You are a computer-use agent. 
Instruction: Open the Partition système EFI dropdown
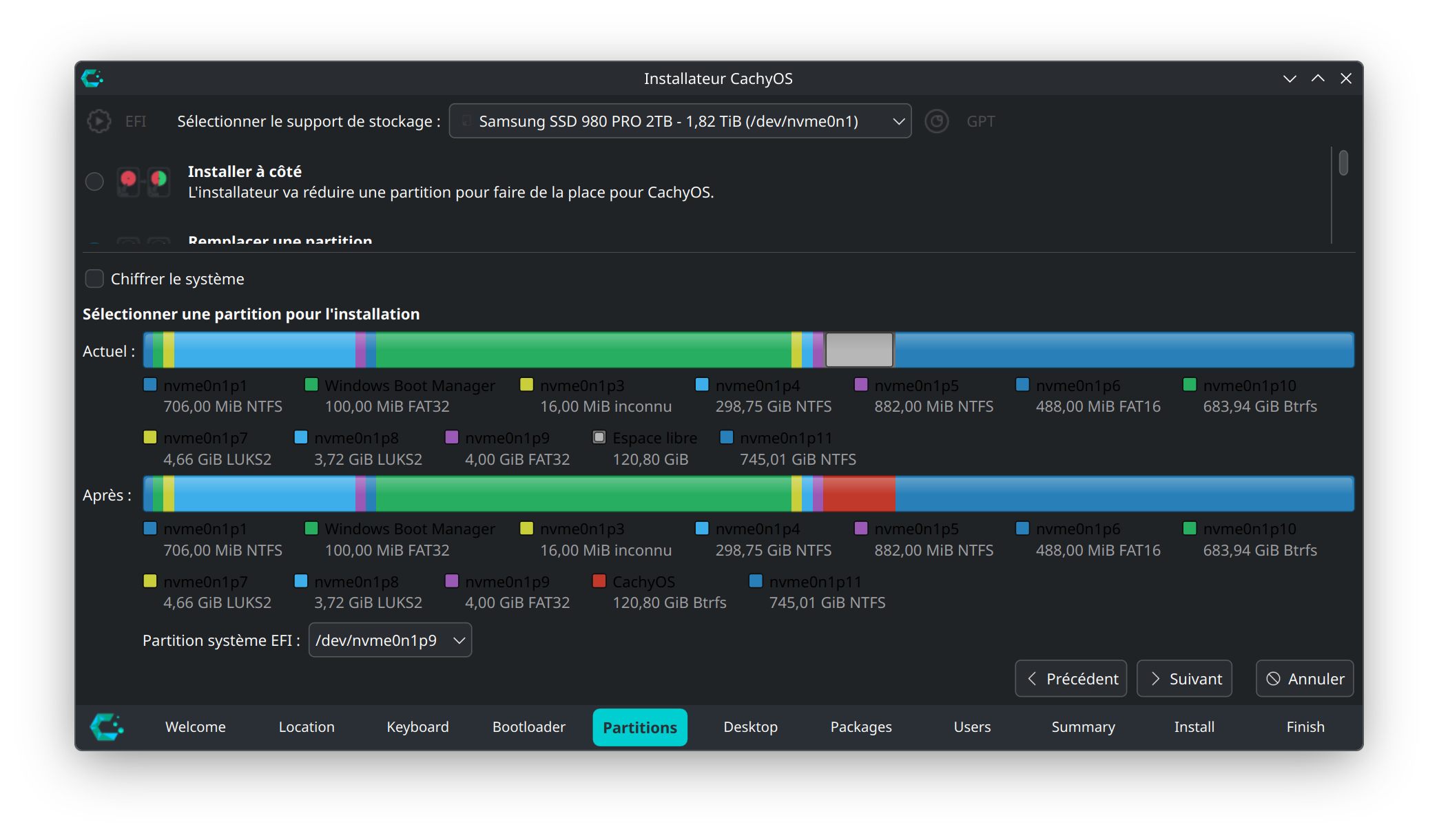[390, 640]
